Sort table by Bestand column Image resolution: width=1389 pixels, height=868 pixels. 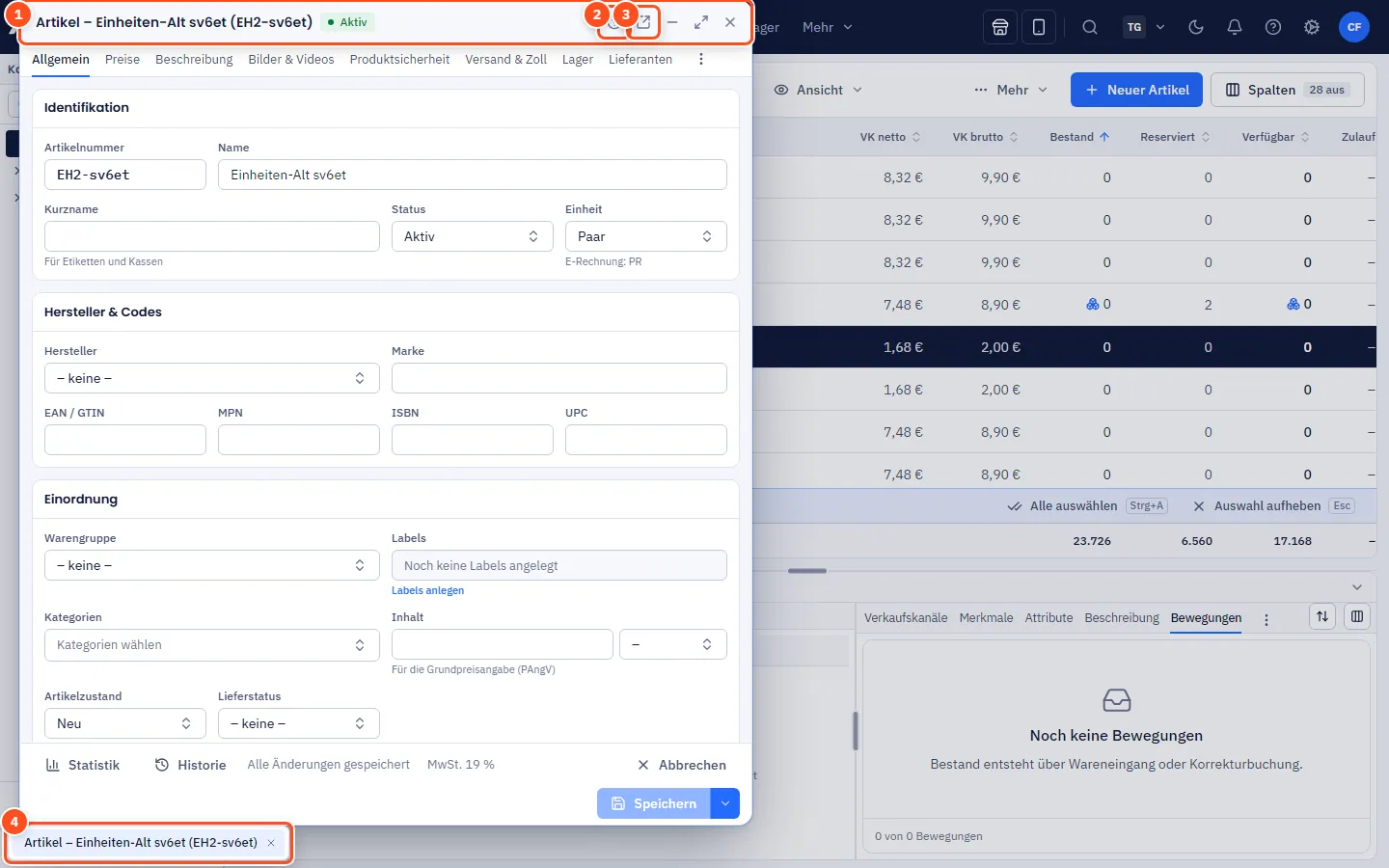coord(1079,137)
